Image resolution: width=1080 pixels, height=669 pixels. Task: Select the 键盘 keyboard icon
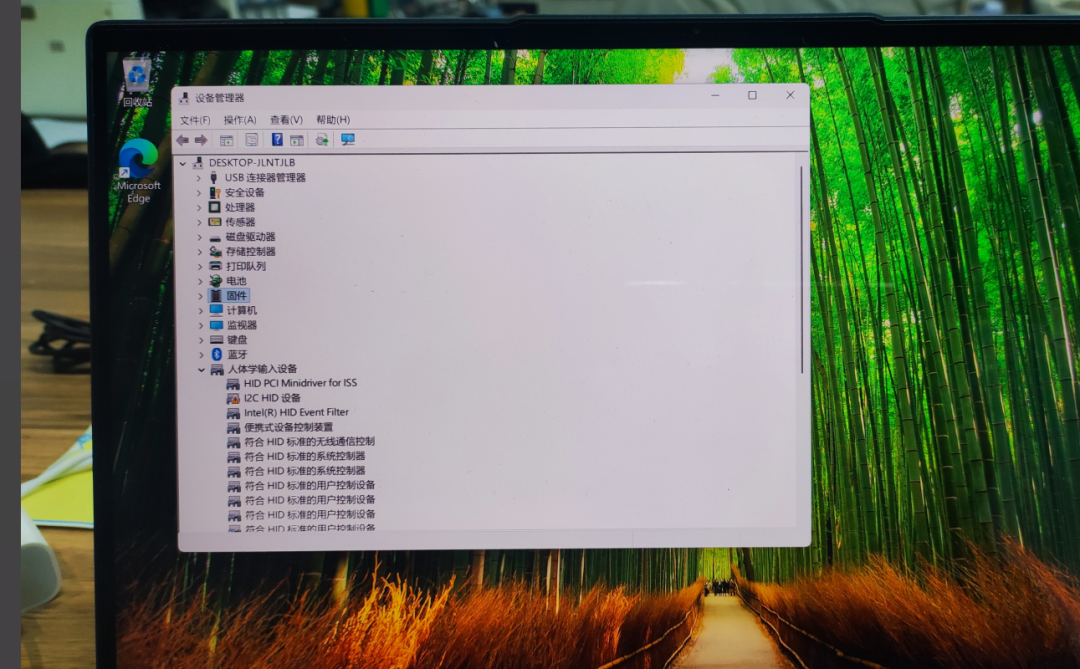click(217, 340)
